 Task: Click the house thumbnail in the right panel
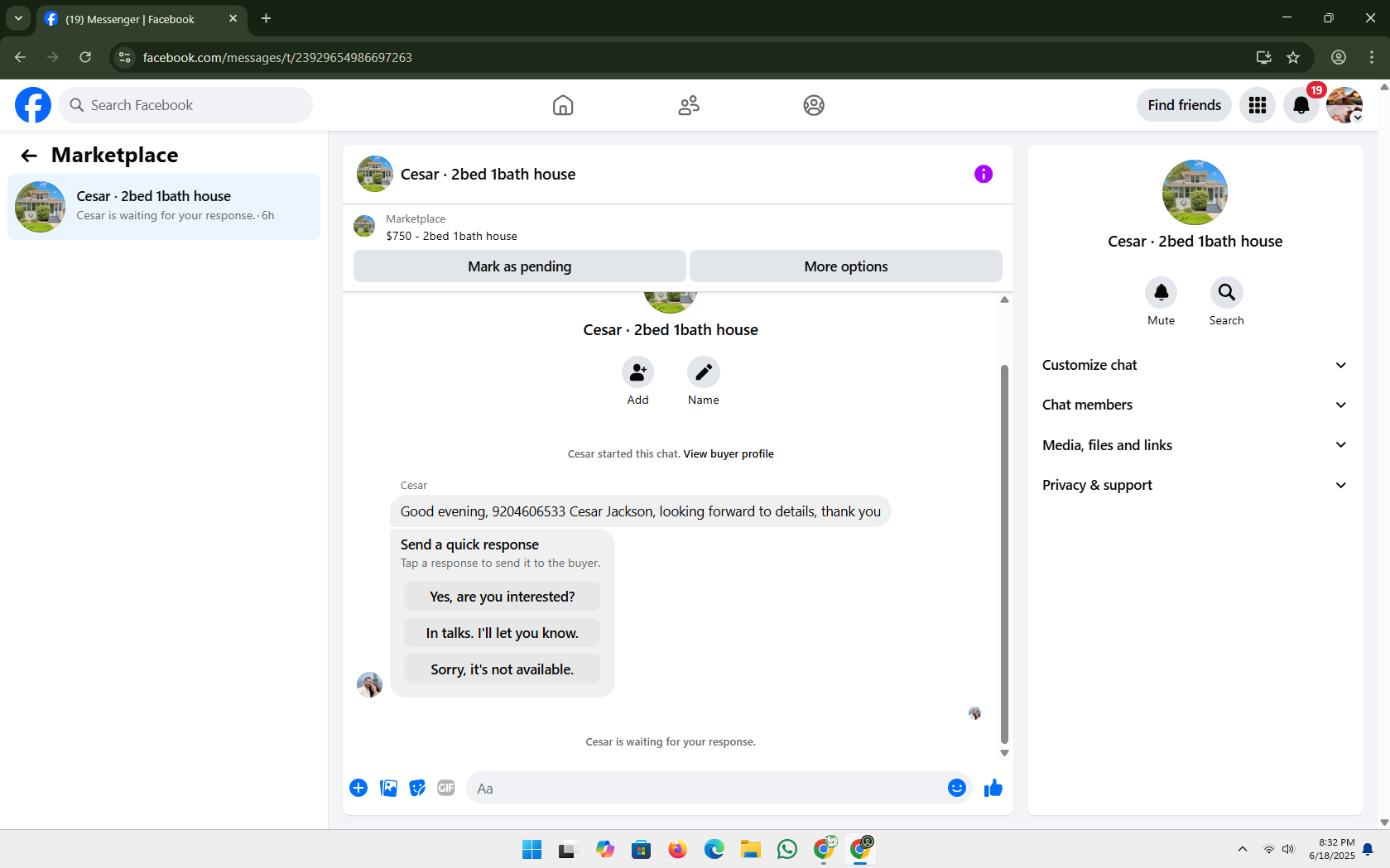click(x=1195, y=193)
